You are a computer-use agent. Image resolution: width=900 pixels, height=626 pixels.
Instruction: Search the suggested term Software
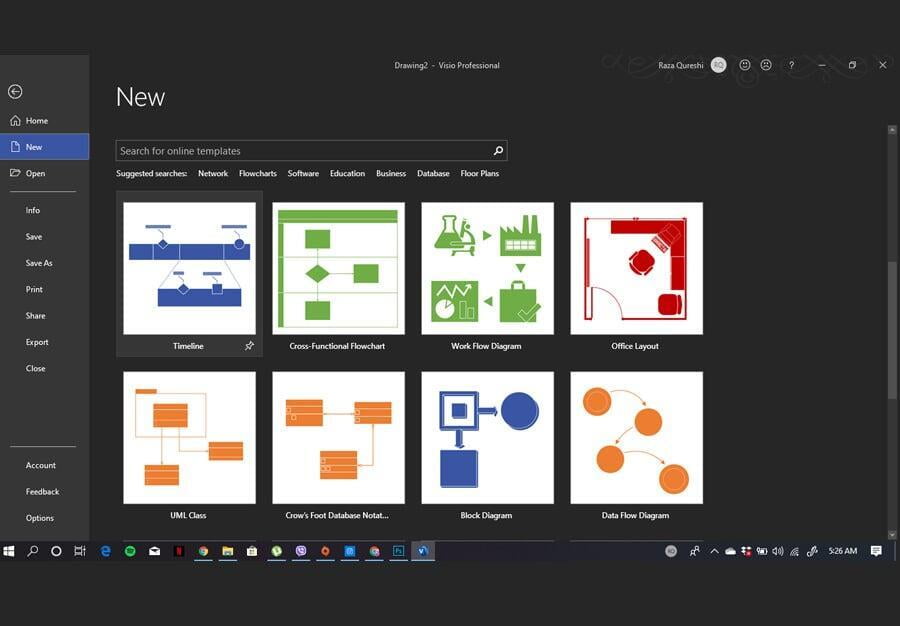coord(303,173)
